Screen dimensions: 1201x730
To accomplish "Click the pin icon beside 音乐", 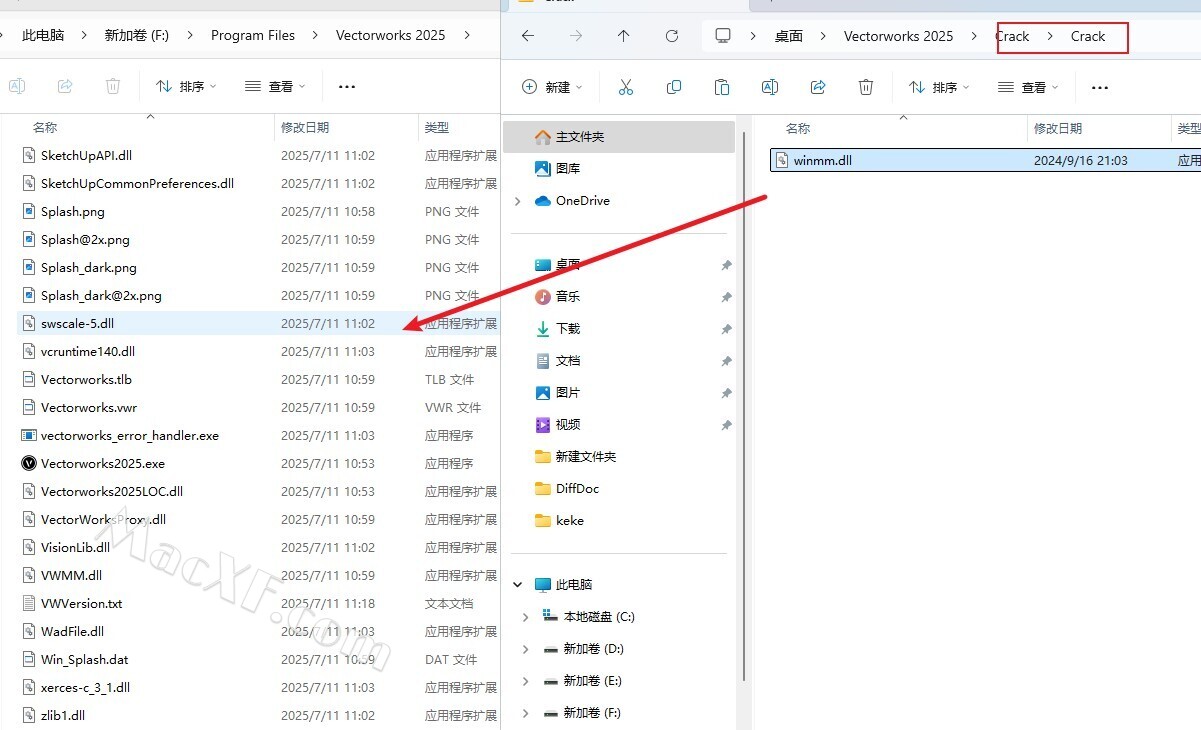I will click(726, 297).
